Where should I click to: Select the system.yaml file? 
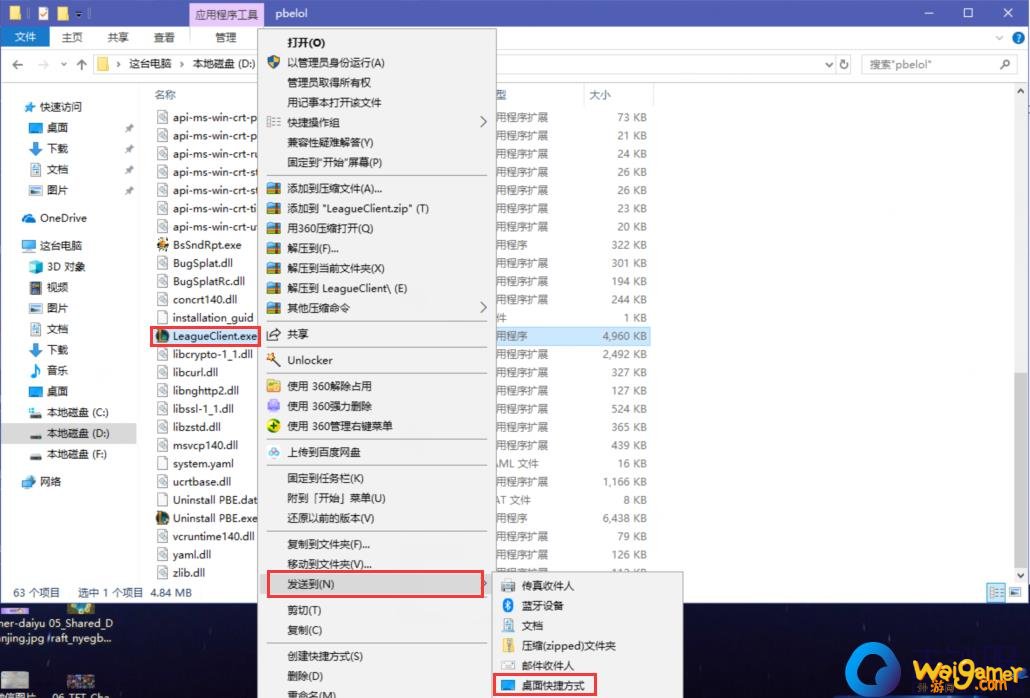tap(203, 464)
